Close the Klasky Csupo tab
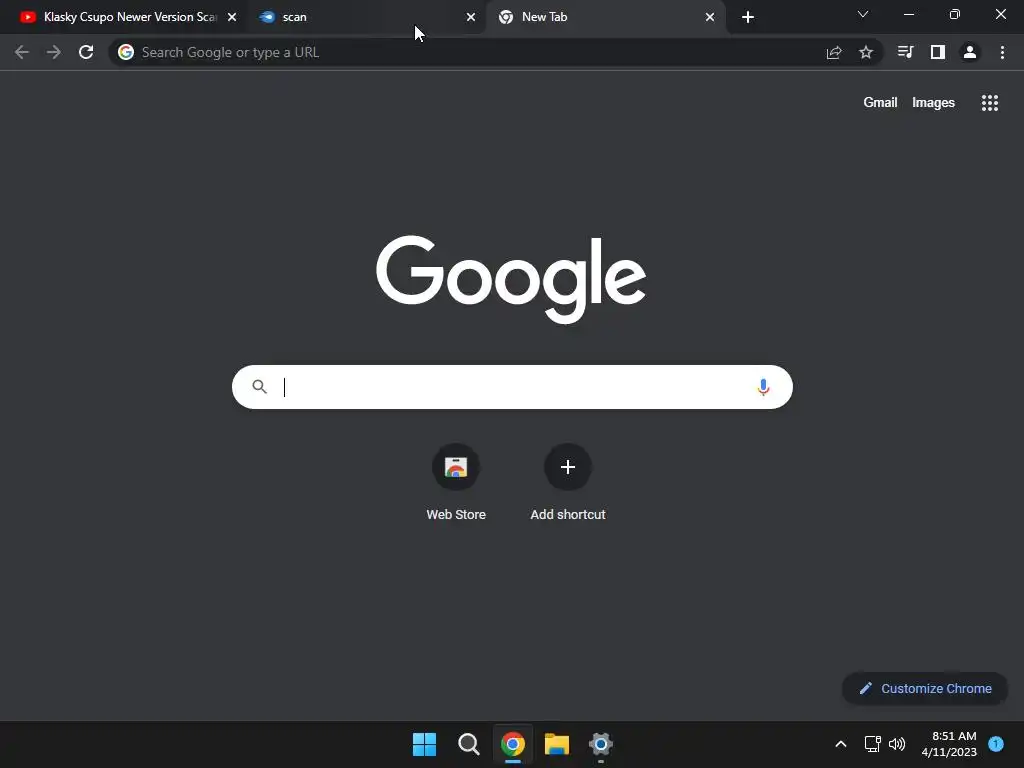1024x768 pixels. click(232, 18)
